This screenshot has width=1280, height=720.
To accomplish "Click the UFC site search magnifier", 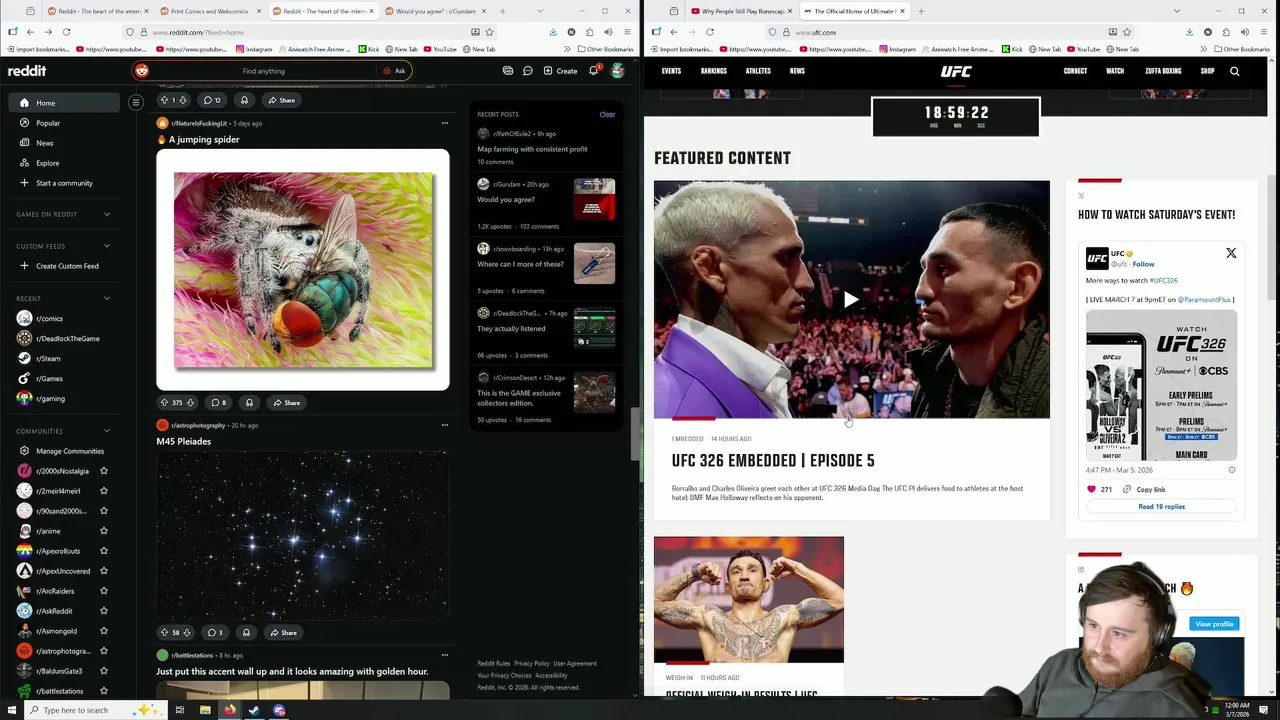I will pyautogui.click(x=1235, y=71).
